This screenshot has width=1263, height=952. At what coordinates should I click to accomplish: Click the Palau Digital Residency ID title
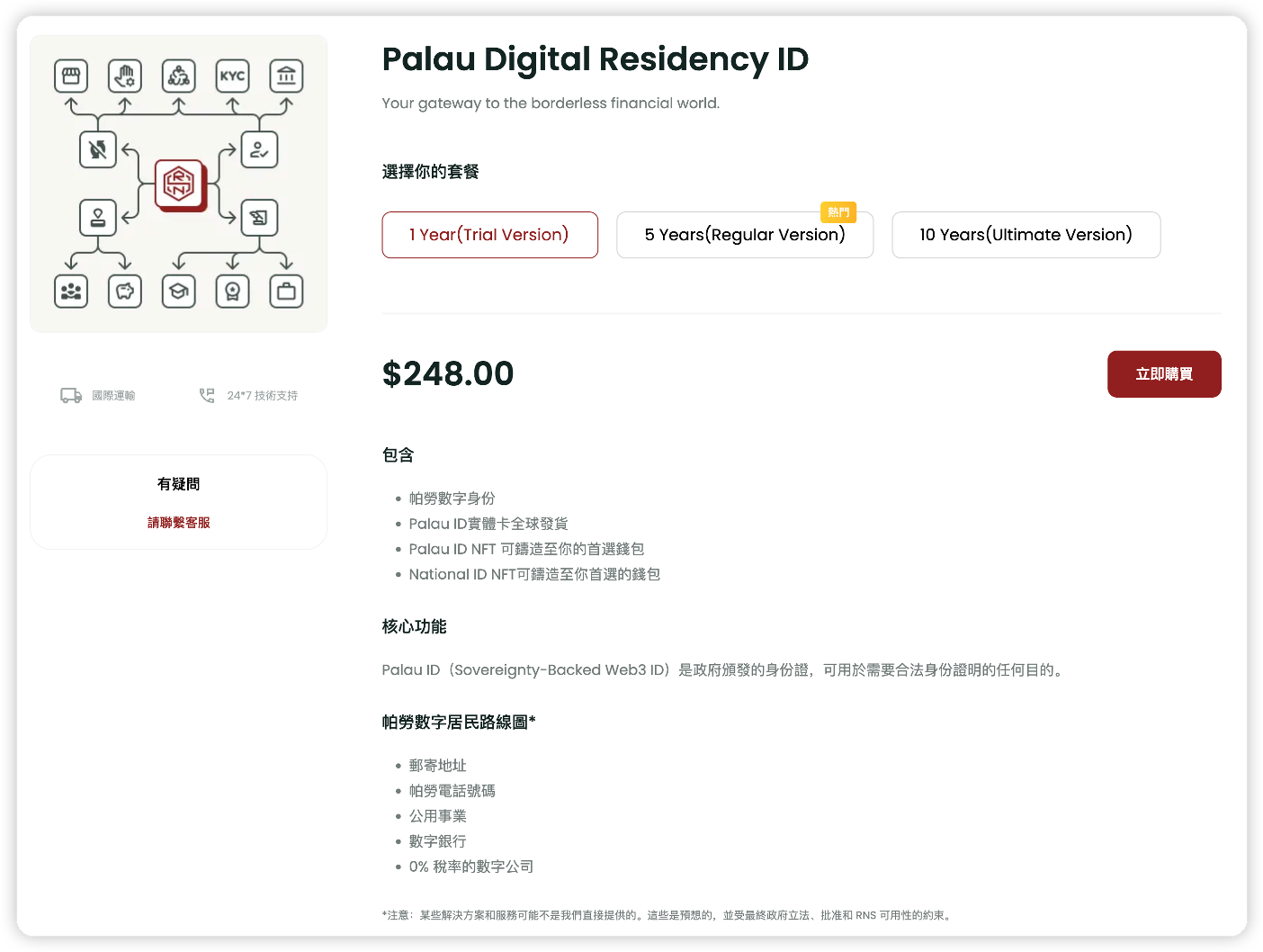(596, 59)
